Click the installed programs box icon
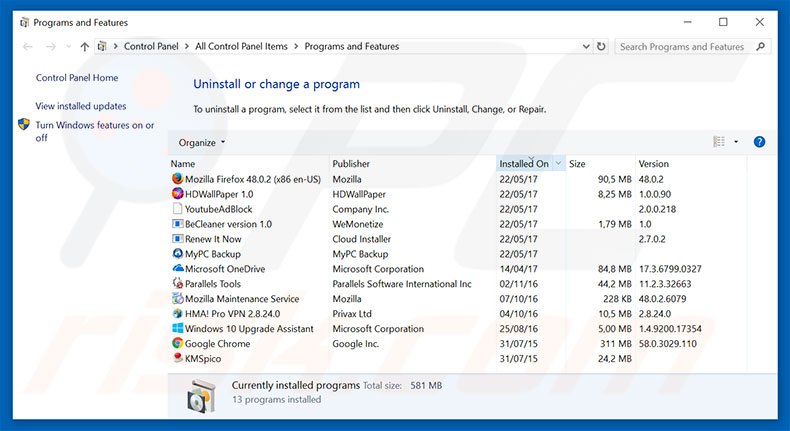This screenshot has width=790, height=431. (201, 396)
